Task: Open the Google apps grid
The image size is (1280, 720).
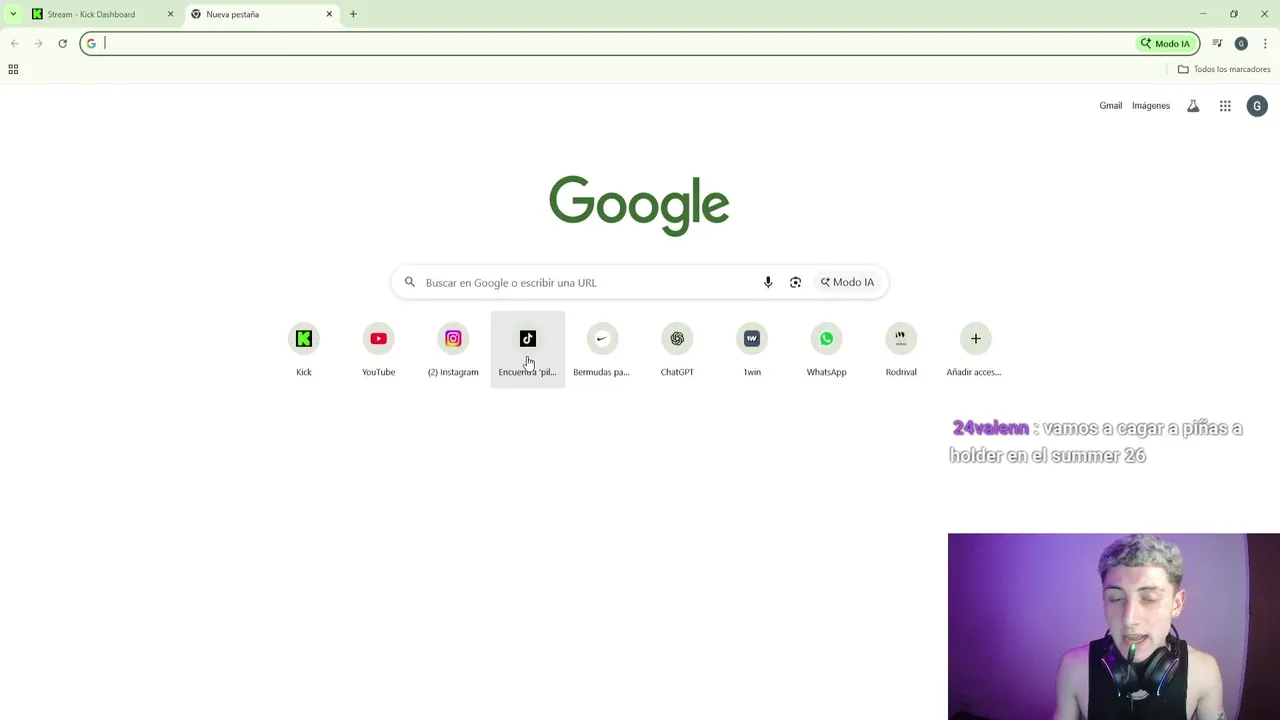Action: [1225, 106]
